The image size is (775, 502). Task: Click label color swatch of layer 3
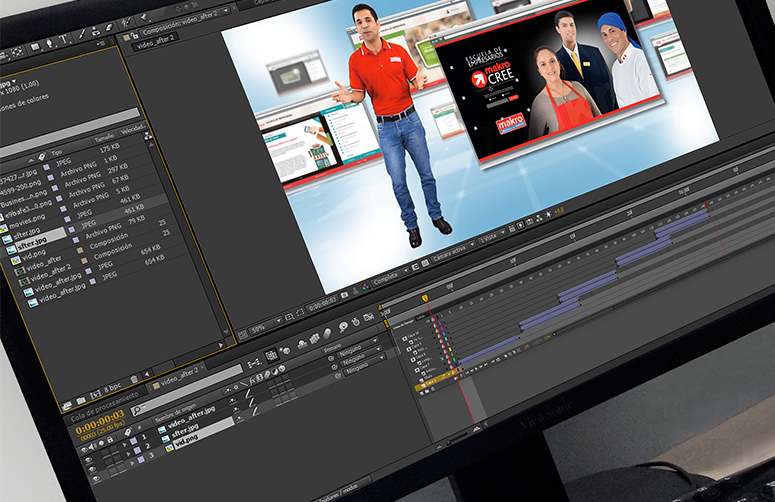pos(141,460)
